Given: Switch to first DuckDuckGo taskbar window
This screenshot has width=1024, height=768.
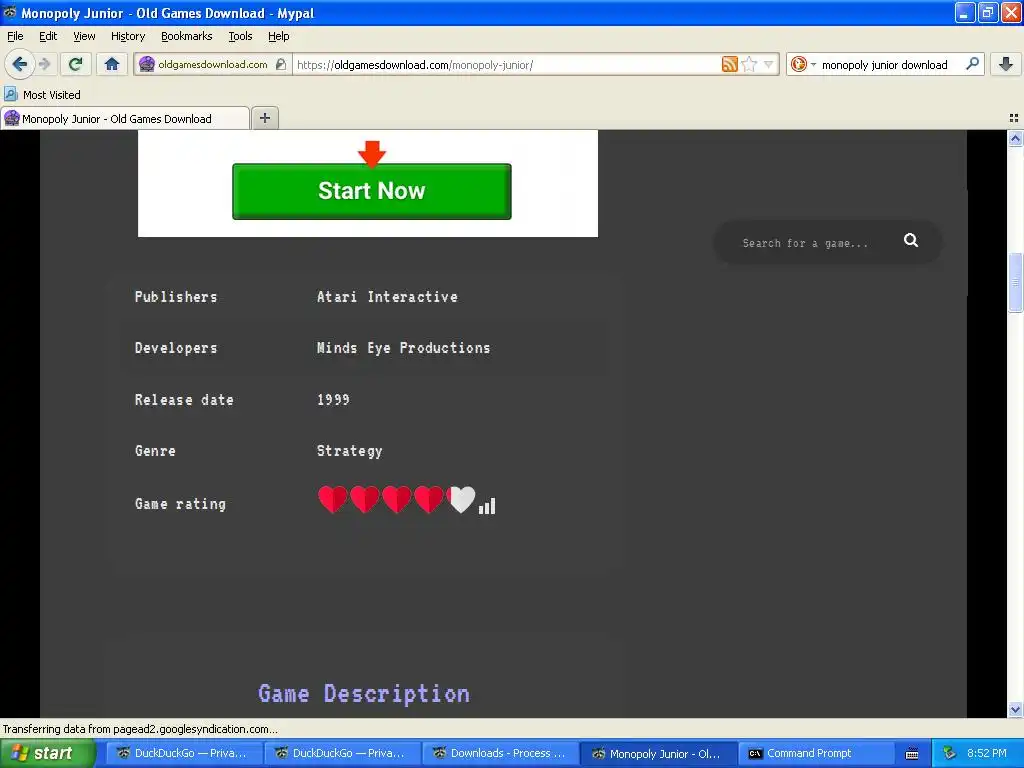Looking at the screenshot, I should pos(185,753).
